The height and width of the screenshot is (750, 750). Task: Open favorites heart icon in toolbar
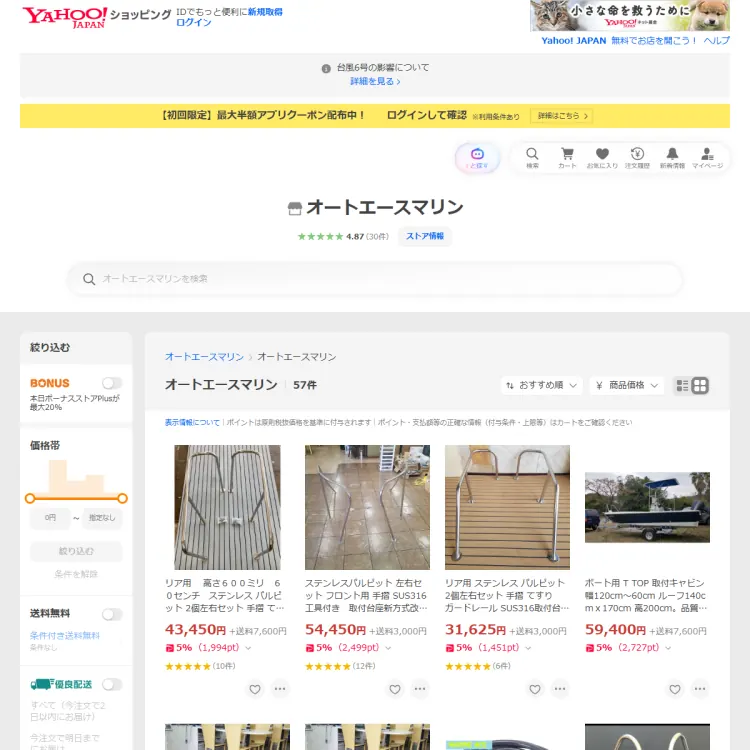point(602,158)
